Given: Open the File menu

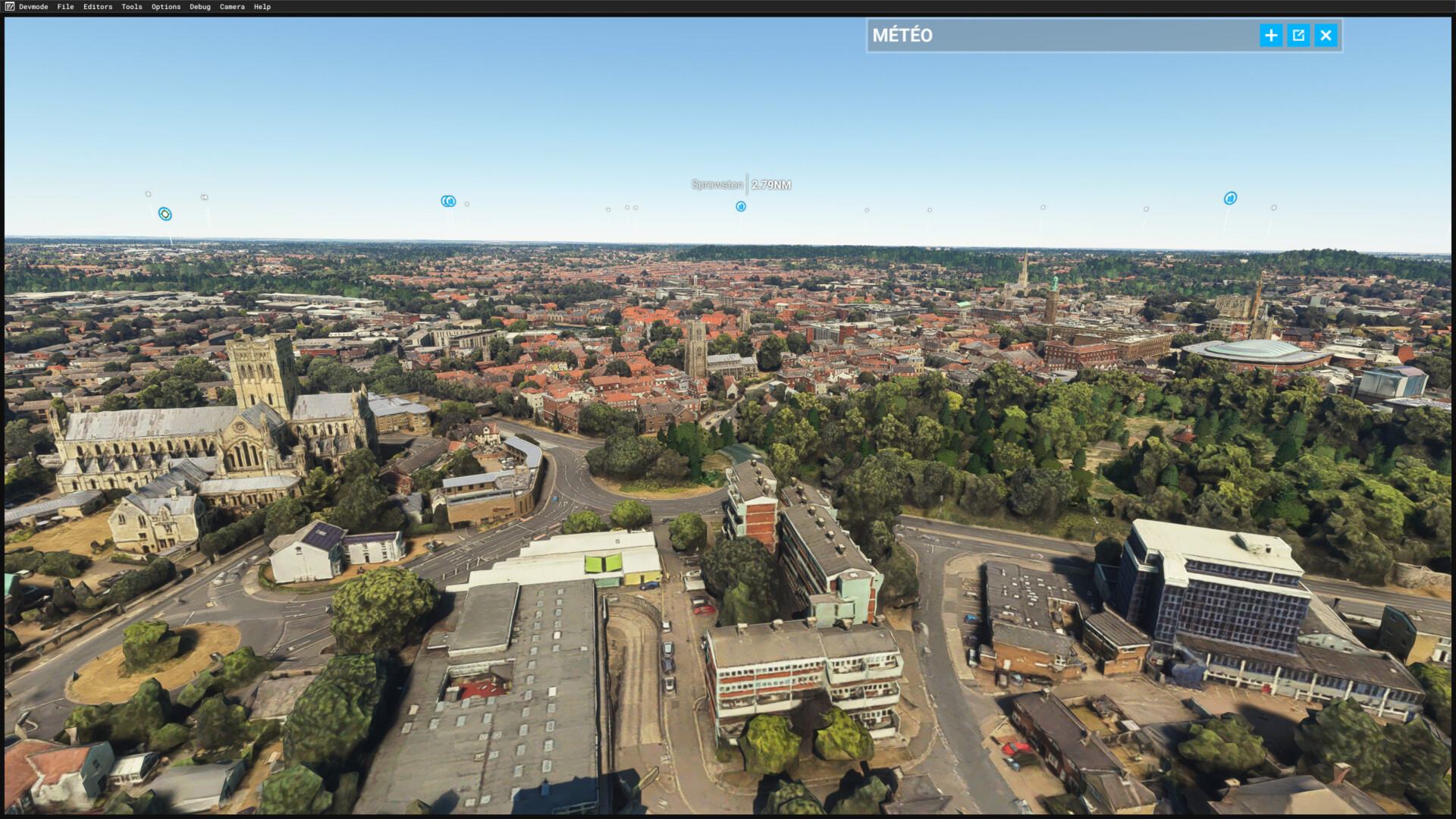Looking at the screenshot, I should click(65, 7).
